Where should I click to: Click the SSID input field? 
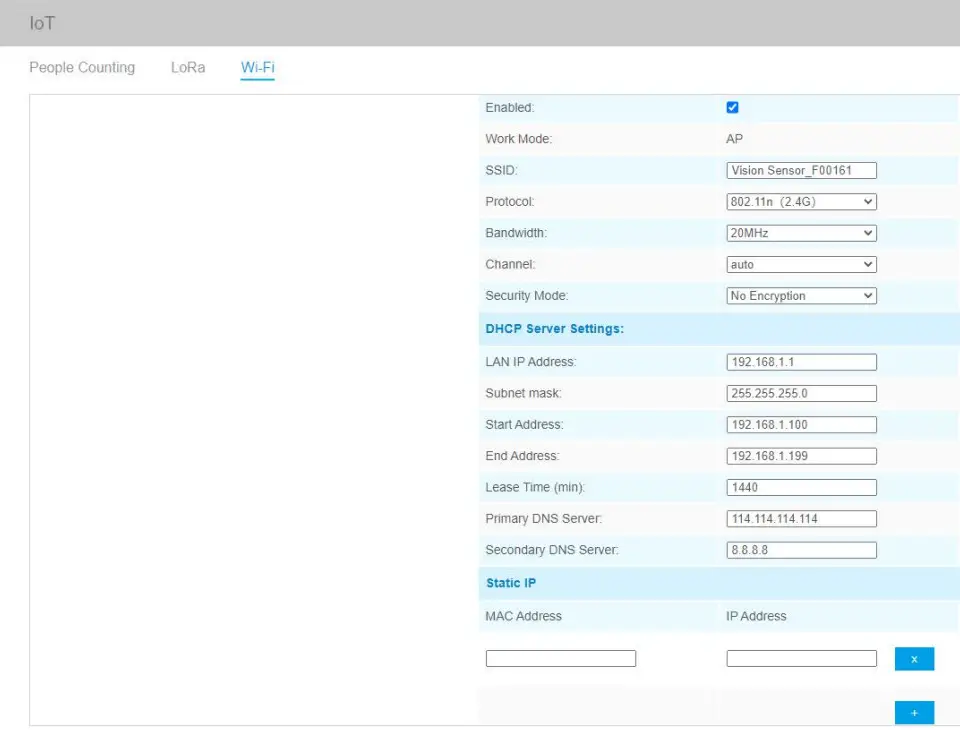click(x=801, y=171)
